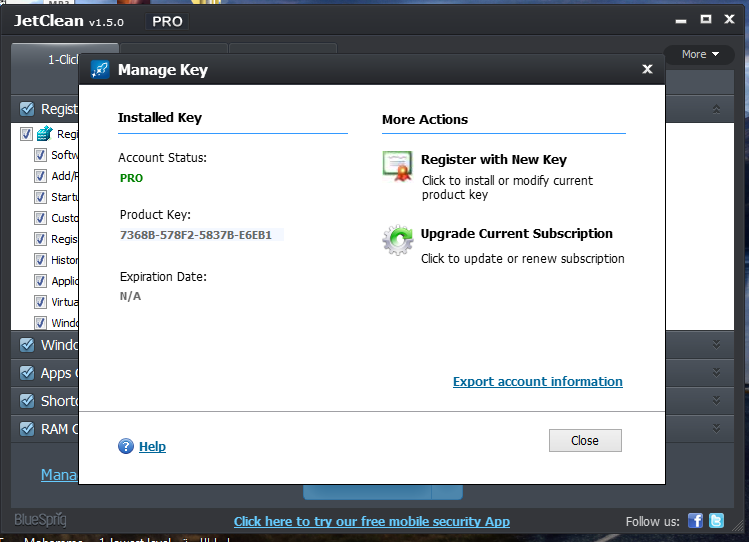Uncheck the Regis... sub-item checkbox
Image resolution: width=749 pixels, height=542 pixels.
40,239
